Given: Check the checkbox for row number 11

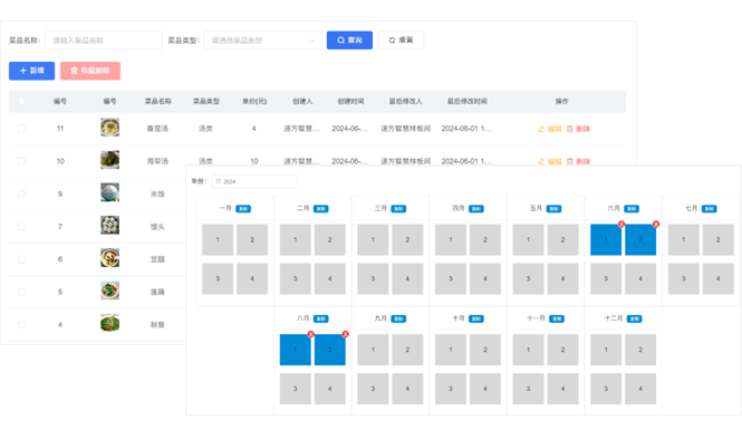Looking at the screenshot, I should point(22,128).
